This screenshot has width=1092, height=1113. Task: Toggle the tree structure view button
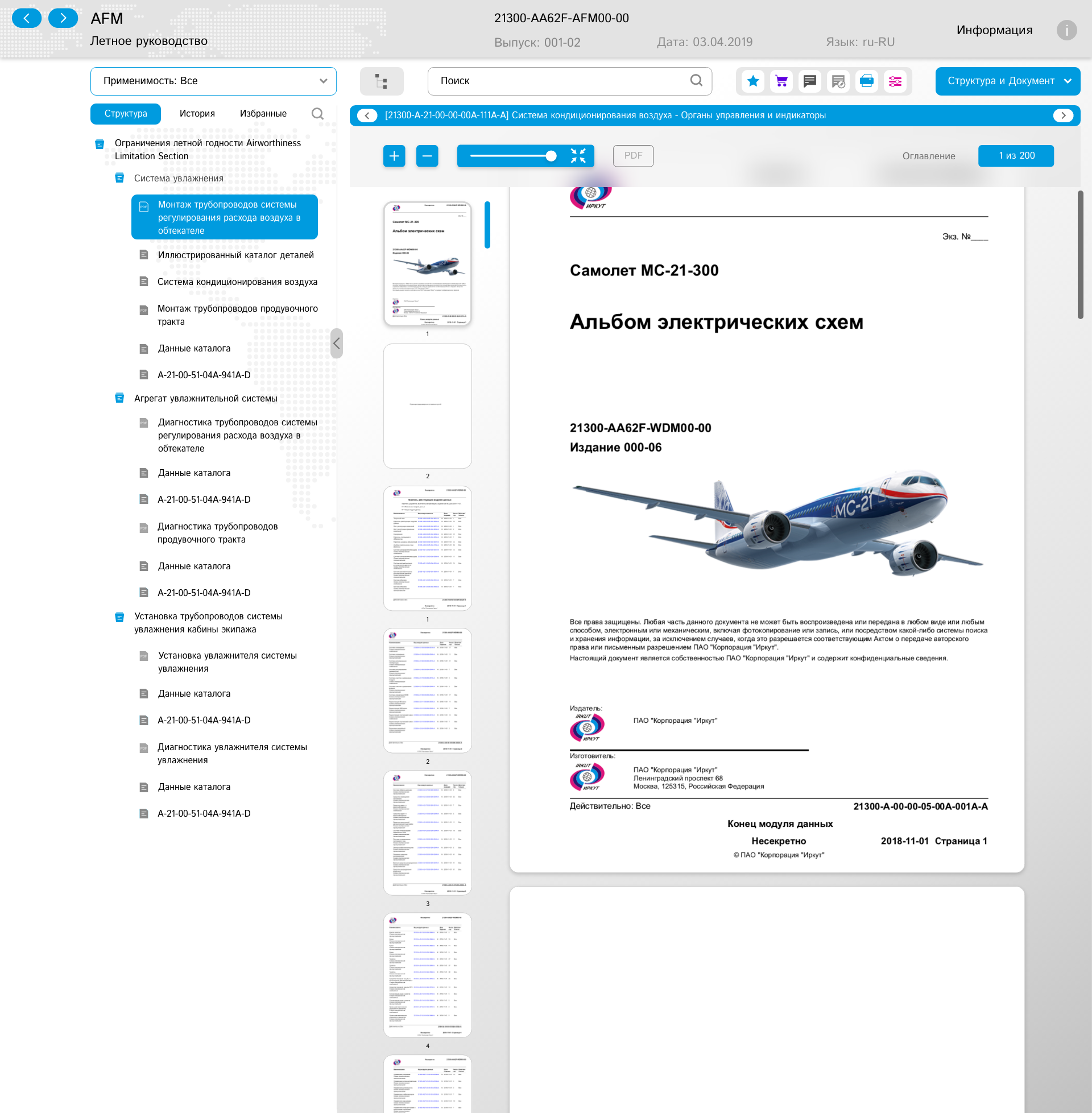click(x=382, y=81)
